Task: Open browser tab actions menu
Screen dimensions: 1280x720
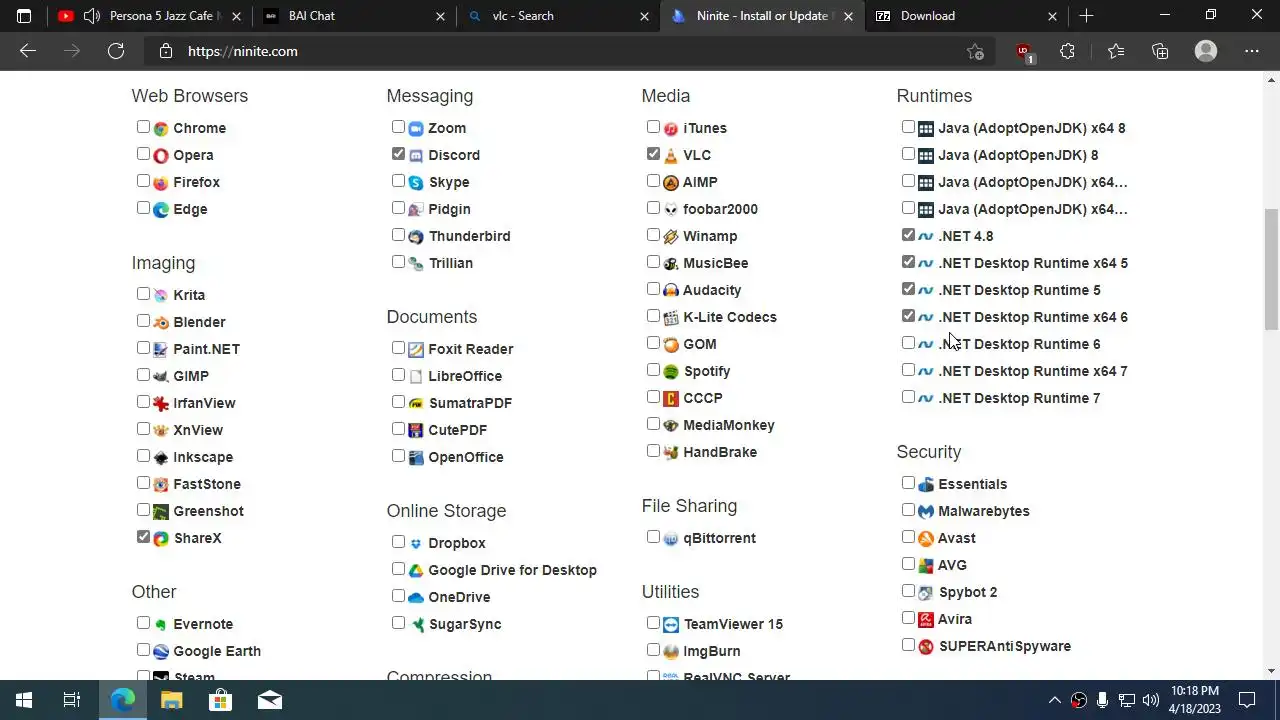Action: click(24, 16)
